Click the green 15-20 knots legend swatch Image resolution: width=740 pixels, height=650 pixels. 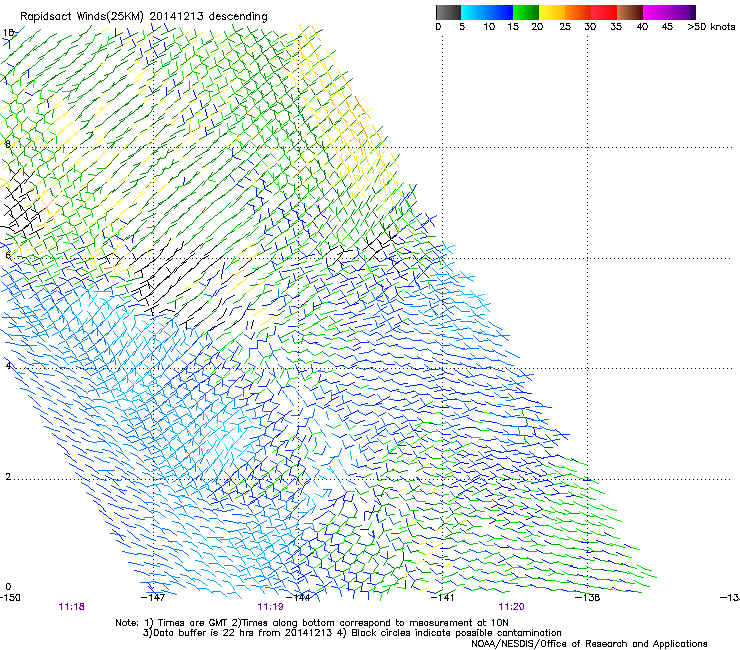point(526,12)
